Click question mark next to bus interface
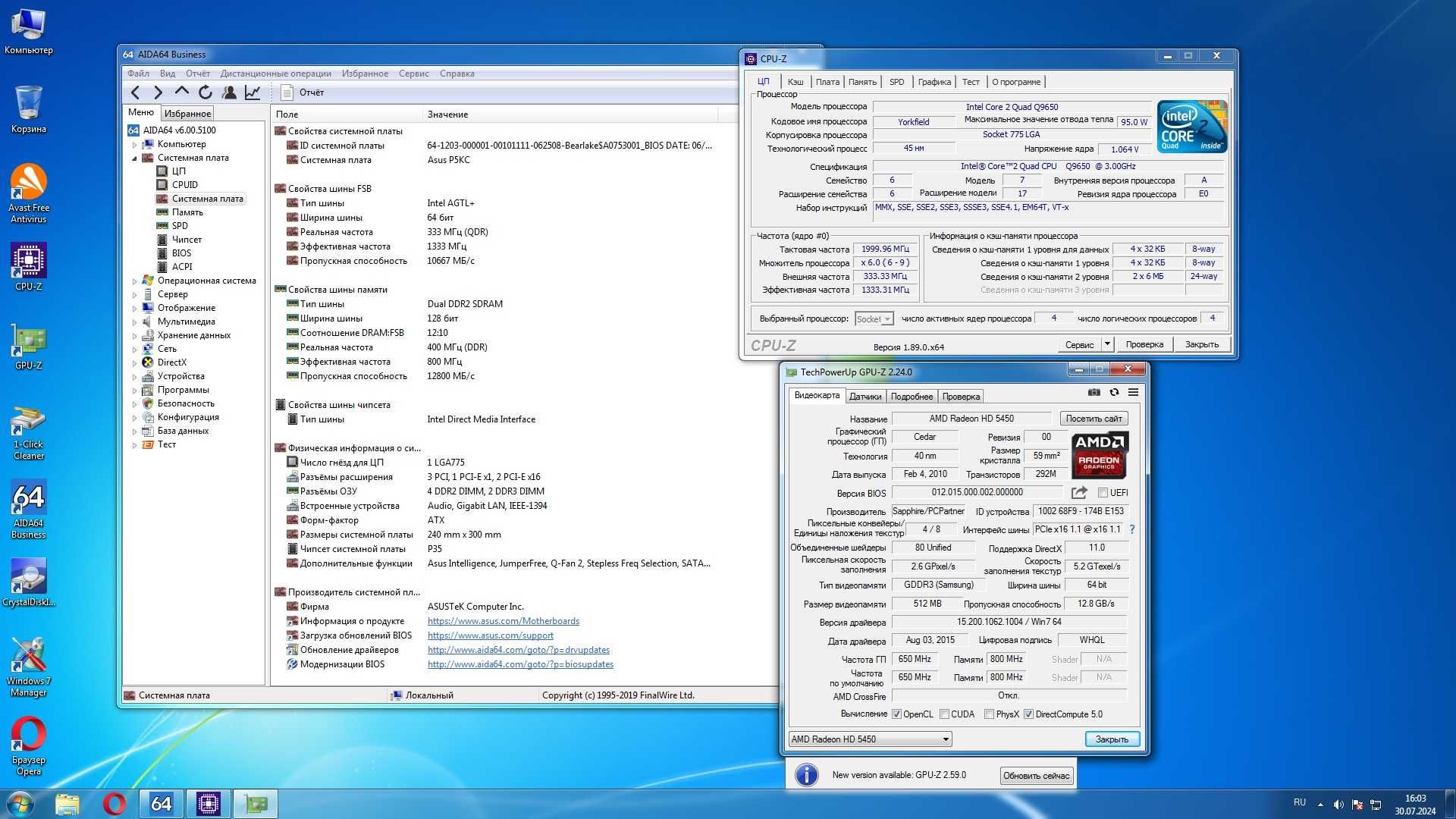The height and width of the screenshot is (819, 1456). click(x=1132, y=529)
